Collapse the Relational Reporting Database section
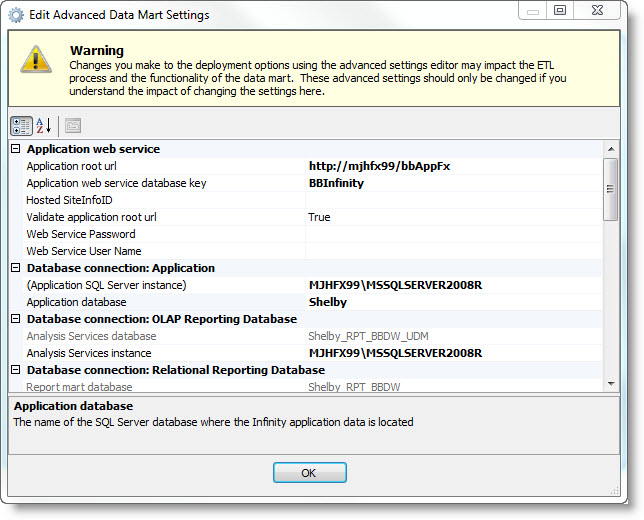Image resolution: width=644 pixels, height=520 pixels. pyautogui.click(x=16, y=370)
